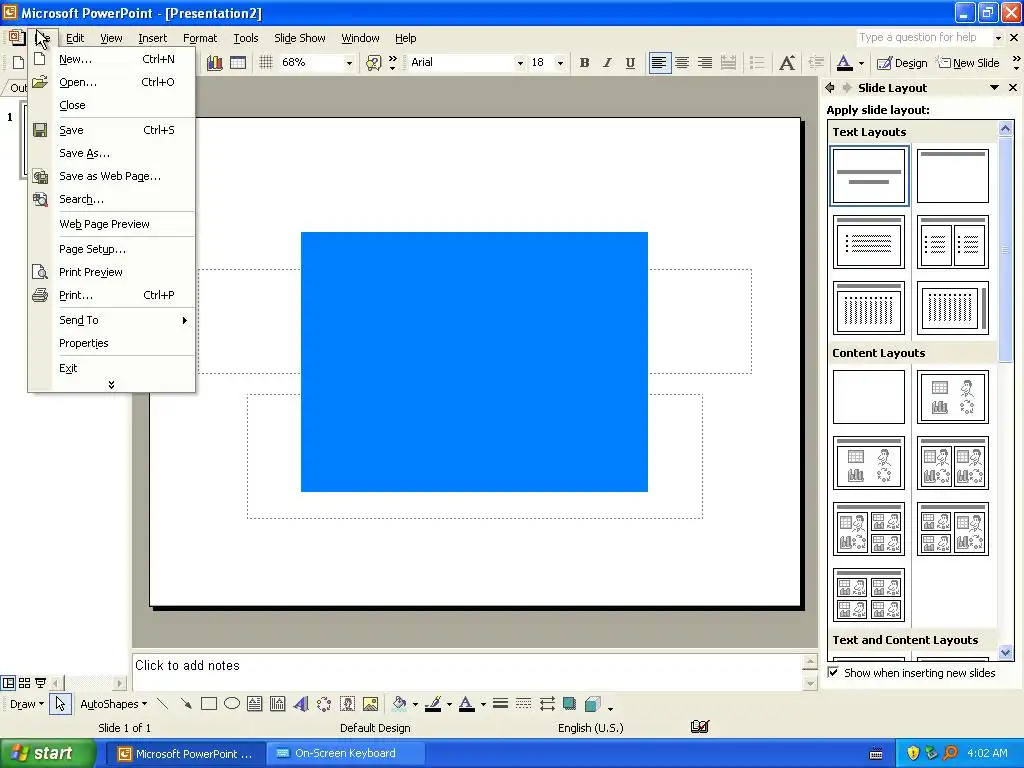Image resolution: width=1024 pixels, height=768 pixels.
Task: Click Increase Font Size icon
Action: tap(787, 63)
